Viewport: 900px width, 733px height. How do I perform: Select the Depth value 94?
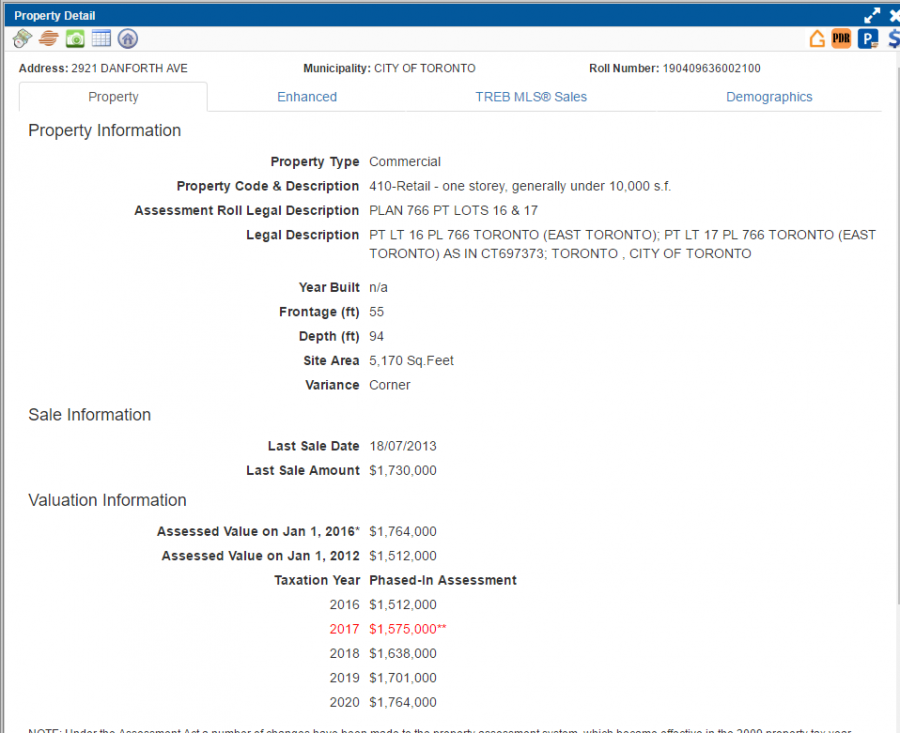tap(377, 336)
